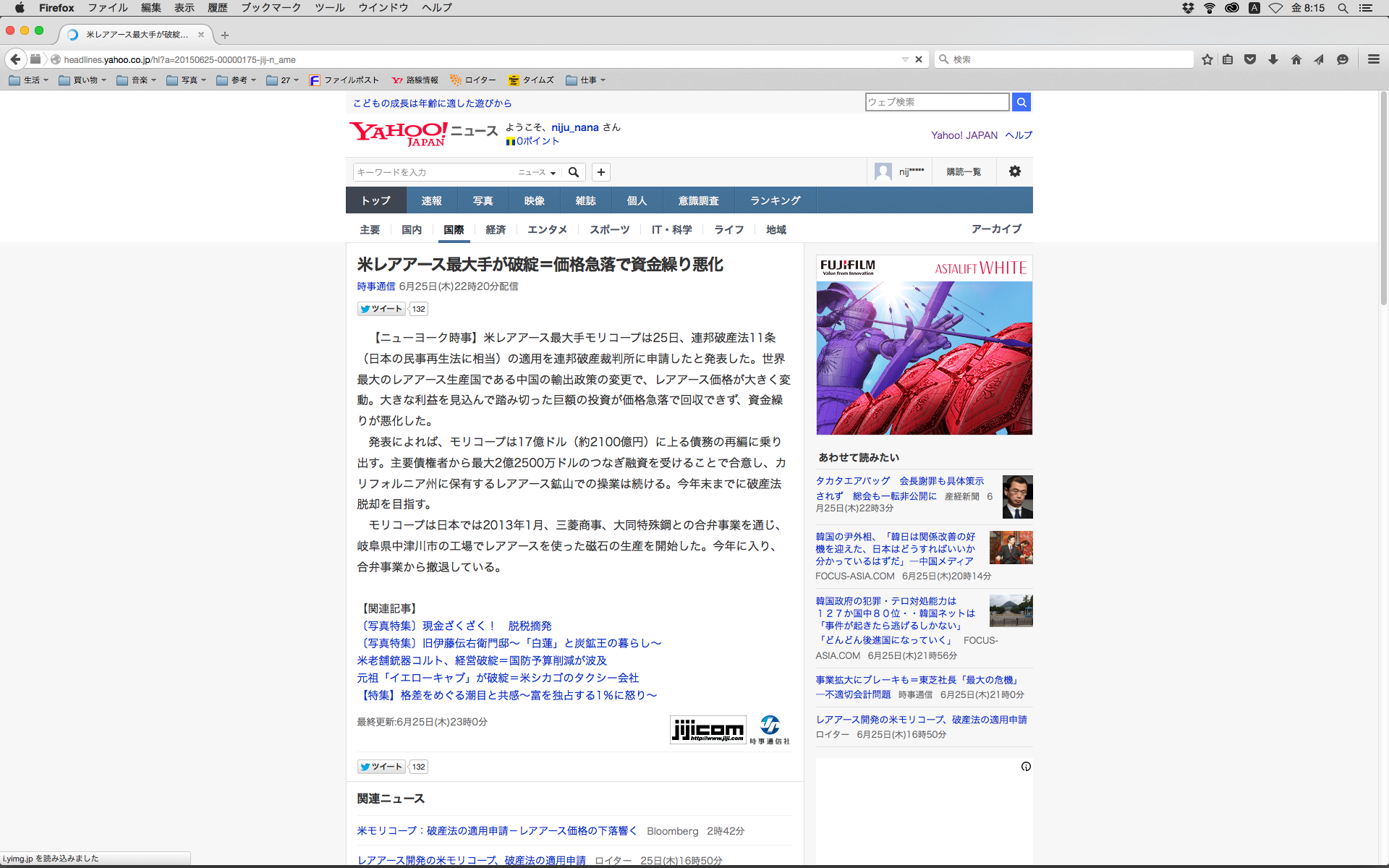Switch to the ランキング tab
This screenshot has width=1389, height=868.
tap(775, 200)
